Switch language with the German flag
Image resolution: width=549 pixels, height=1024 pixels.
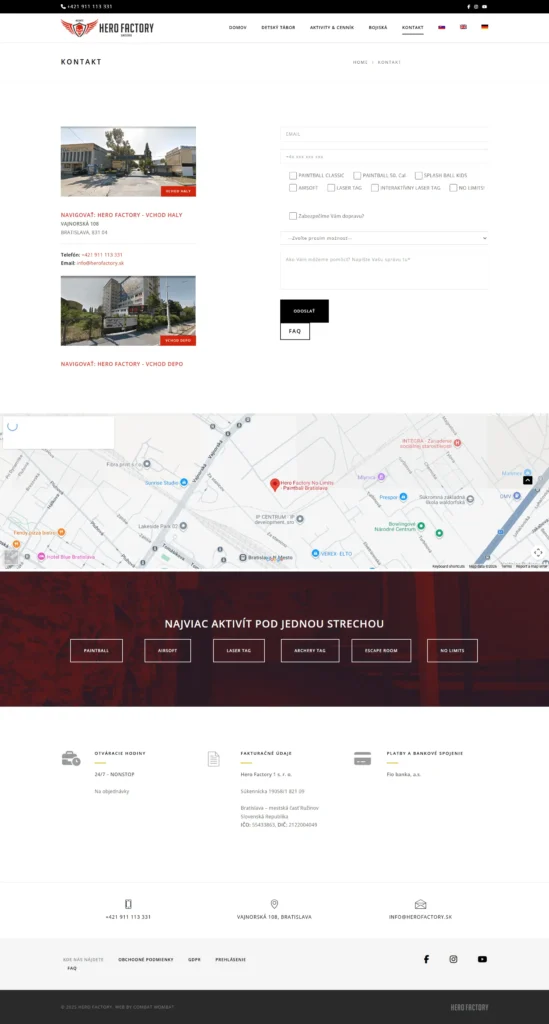[484, 27]
